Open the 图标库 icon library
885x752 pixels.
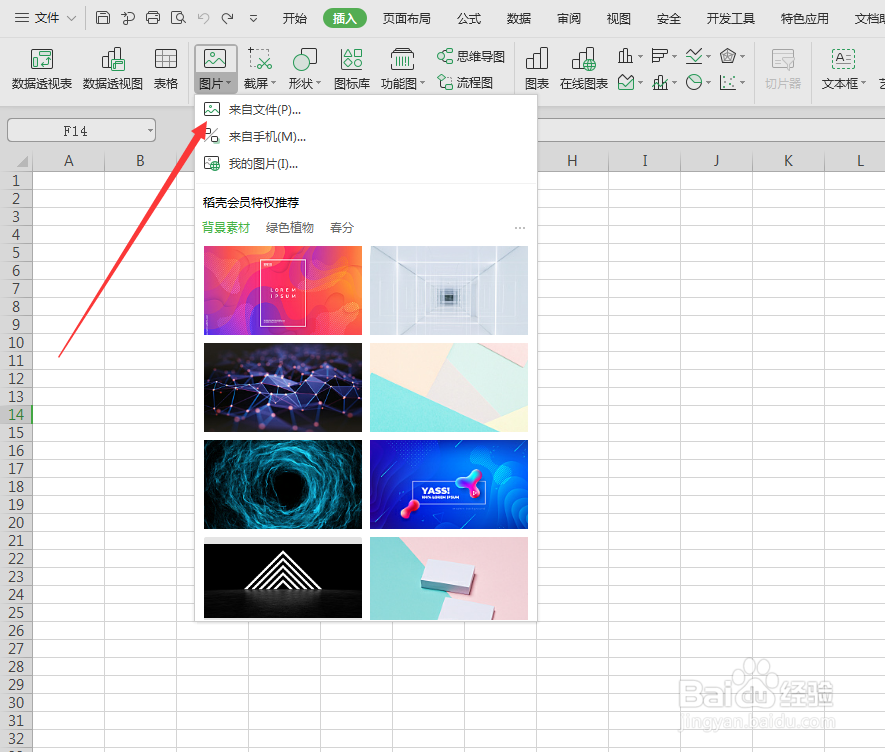[352, 69]
